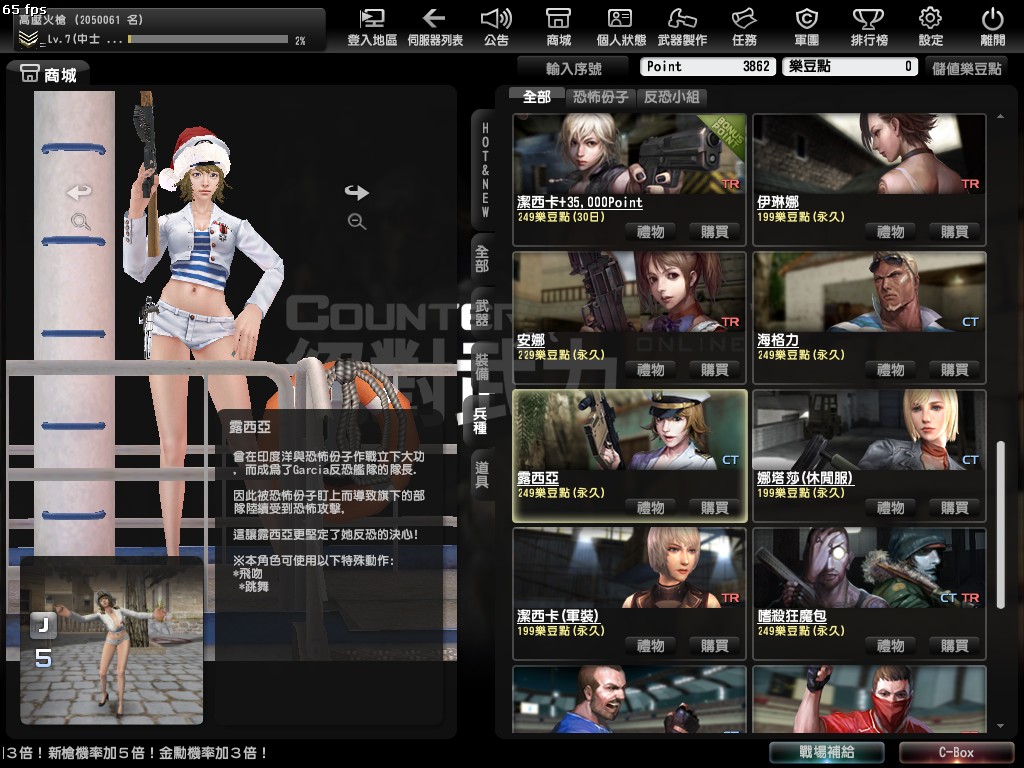Select the 恐怖份子 terrorist filter tab
Viewport: 1024px width, 768px height.
[x=601, y=97]
